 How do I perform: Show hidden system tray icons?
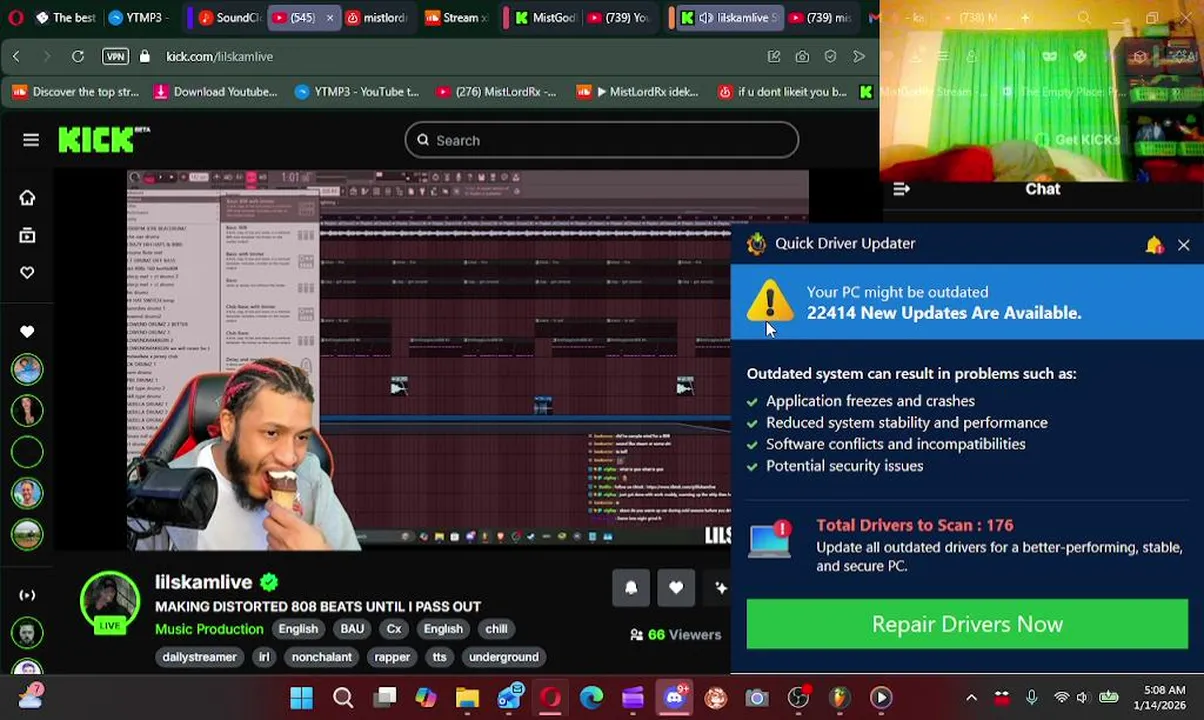tap(971, 697)
